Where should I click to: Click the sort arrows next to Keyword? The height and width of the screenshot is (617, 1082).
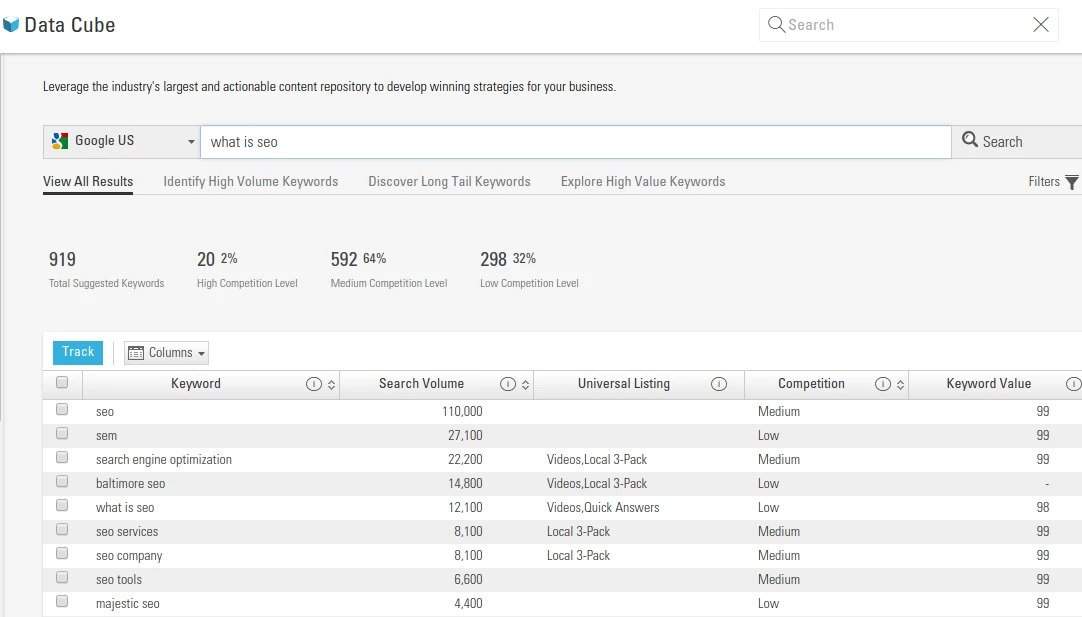tap(330, 383)
